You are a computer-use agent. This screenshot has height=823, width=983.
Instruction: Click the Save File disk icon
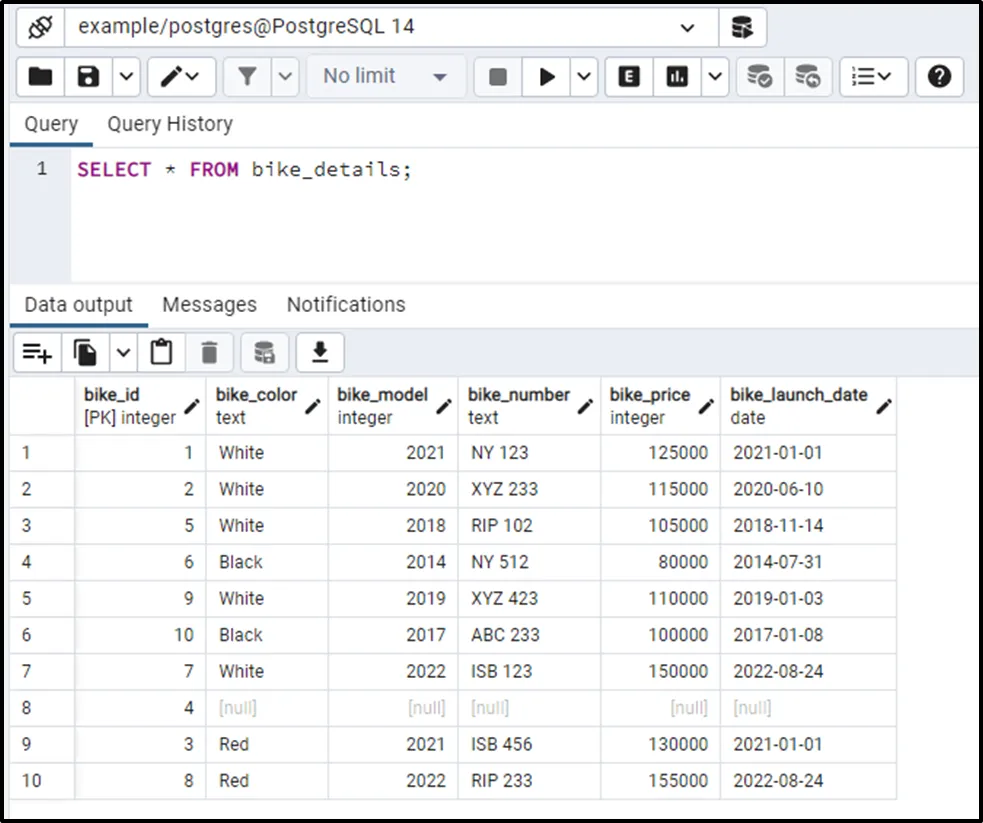point(89,77)
